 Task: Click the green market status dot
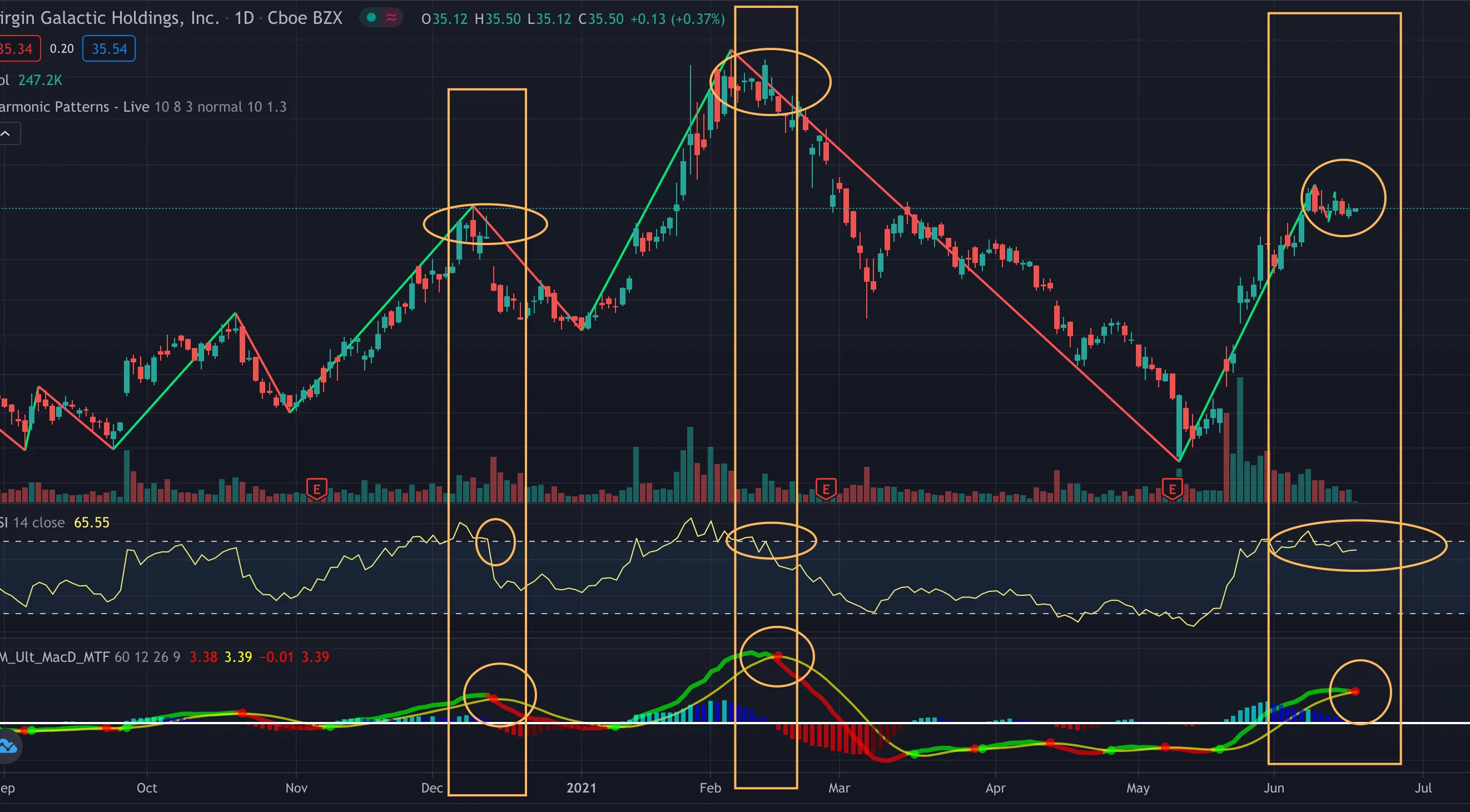[x=371, y=18]
